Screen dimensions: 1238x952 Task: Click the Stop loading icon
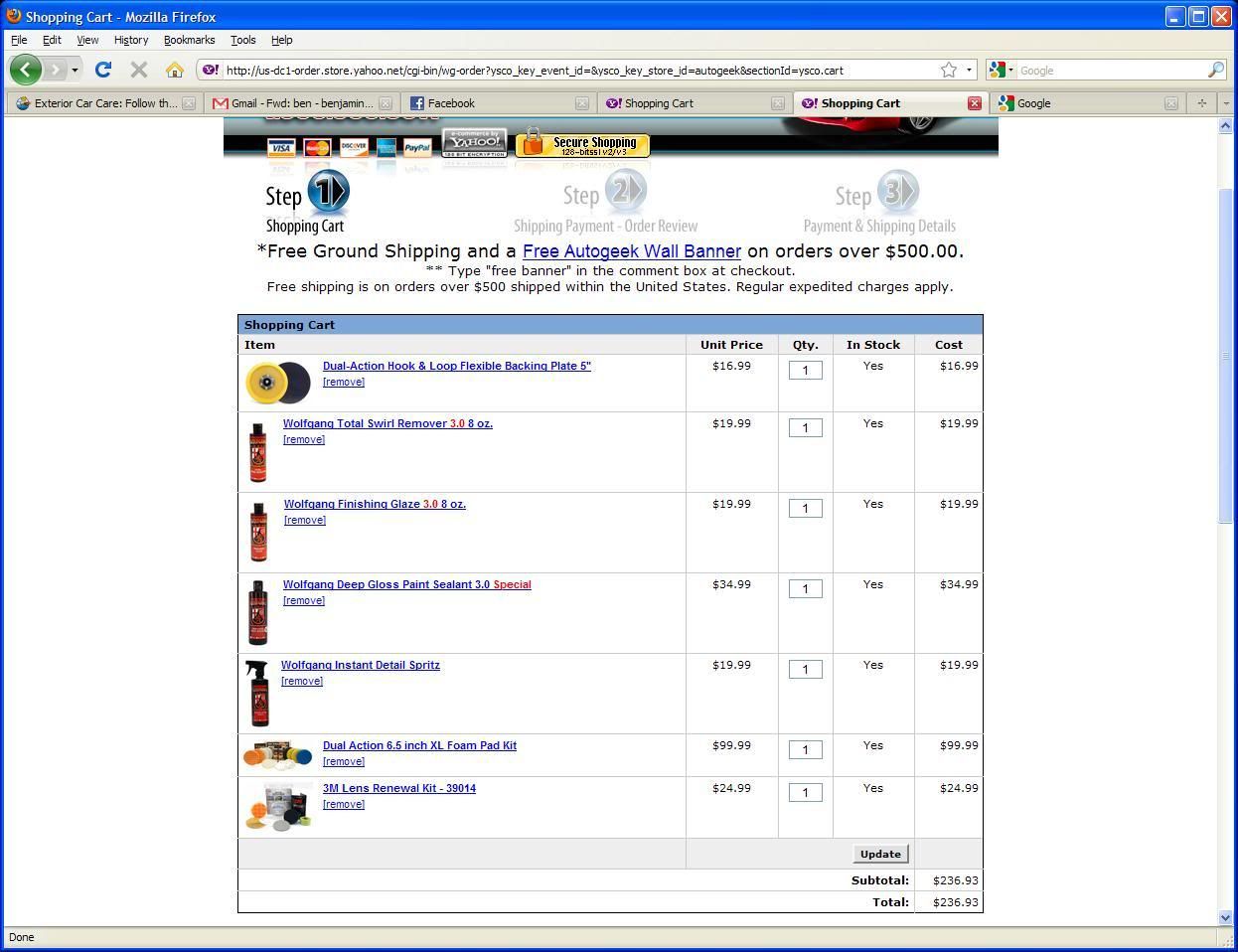pyautogui.click(x=139, y=70)
